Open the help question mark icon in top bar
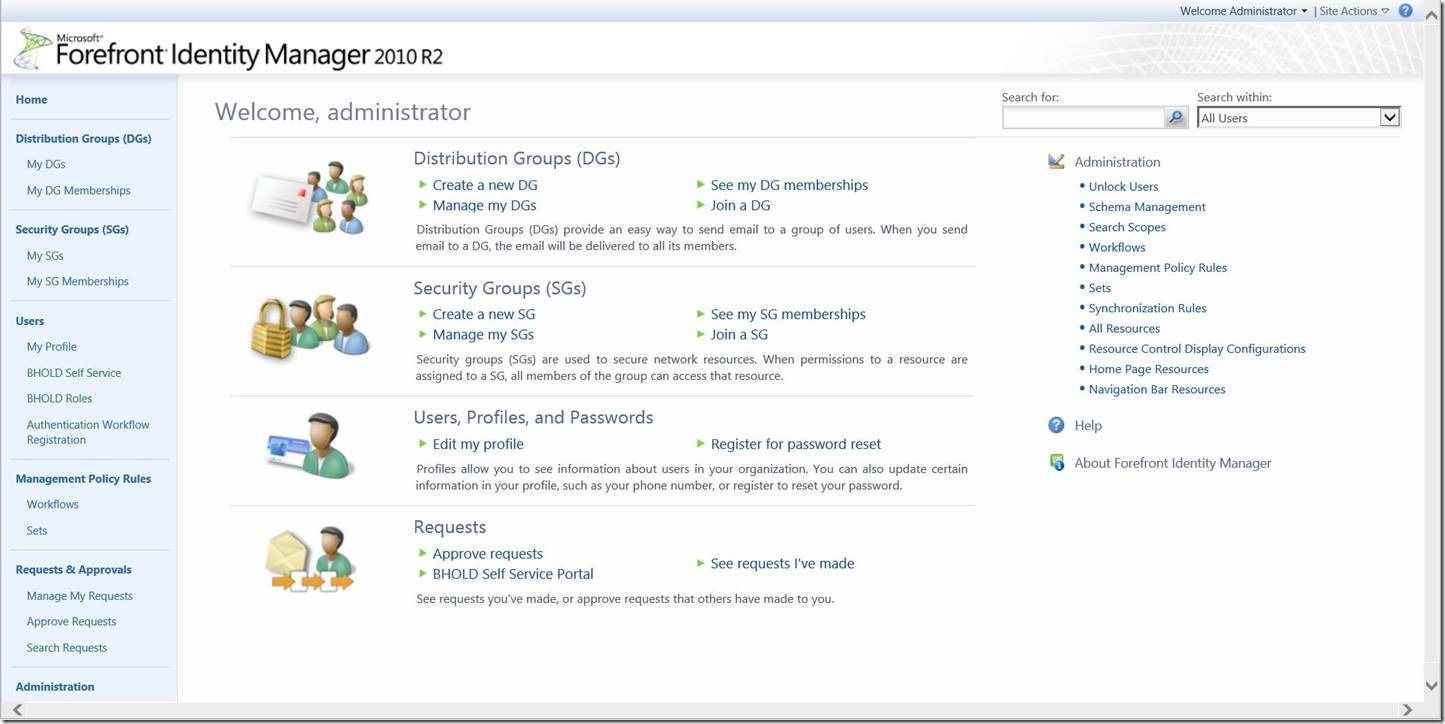This screenshot has width=1445, height=724. click(x=1405, y=11)
